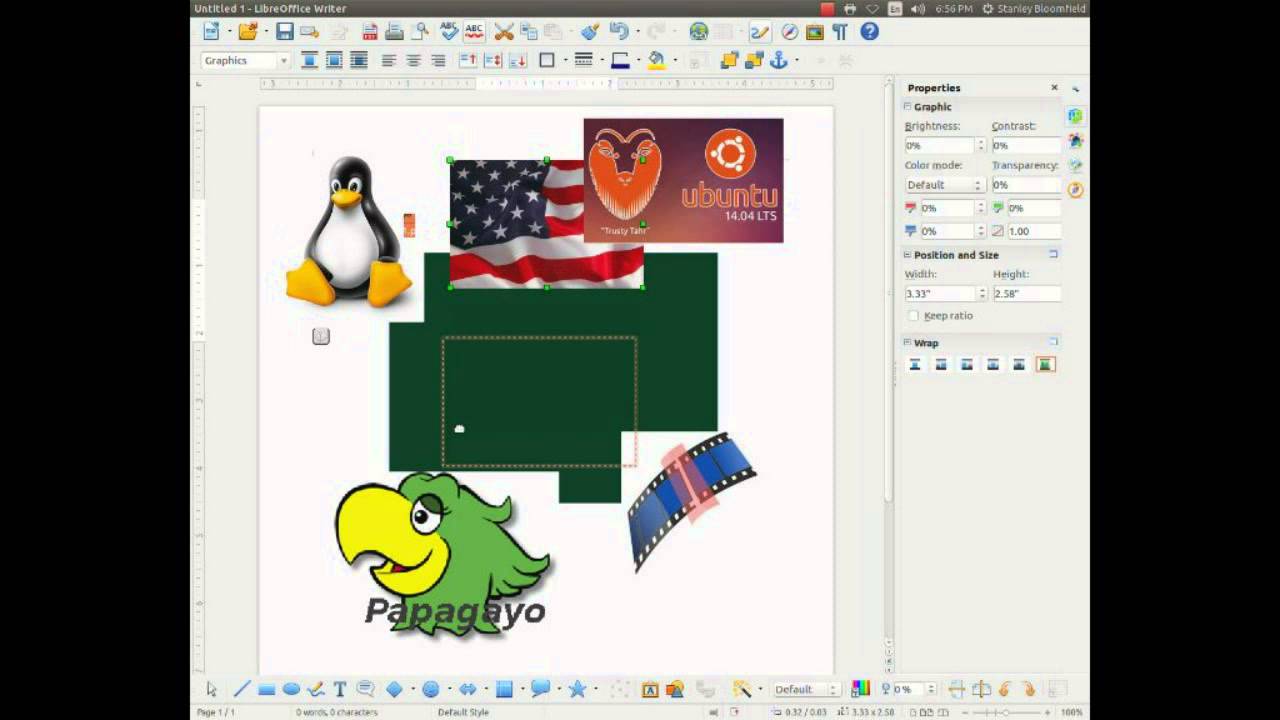Open Stanley Bloomfield session menu
Screen dimensions: 1280x720
(x=1034, y=8)
